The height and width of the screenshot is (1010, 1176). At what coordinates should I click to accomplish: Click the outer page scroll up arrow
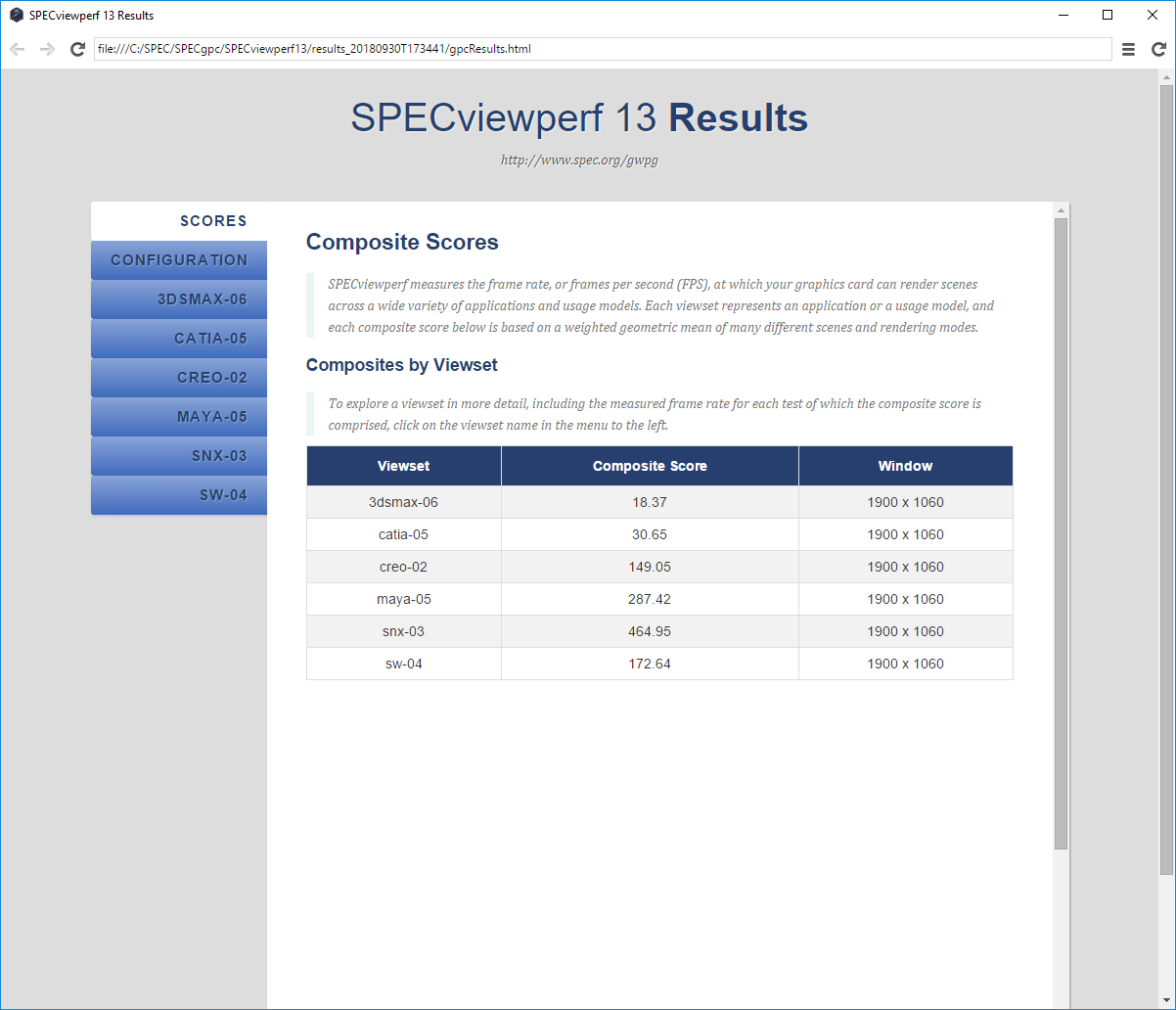click(1166, 76)
